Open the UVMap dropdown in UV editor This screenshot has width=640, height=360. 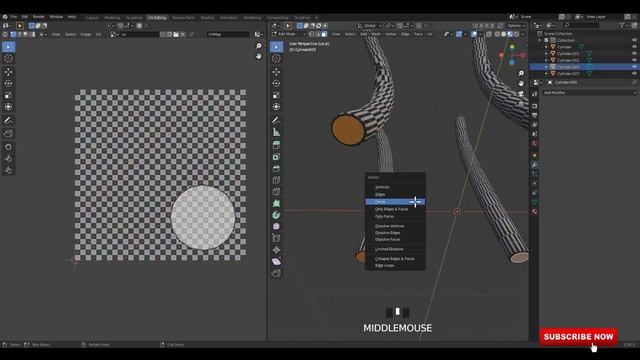[228, 34]
